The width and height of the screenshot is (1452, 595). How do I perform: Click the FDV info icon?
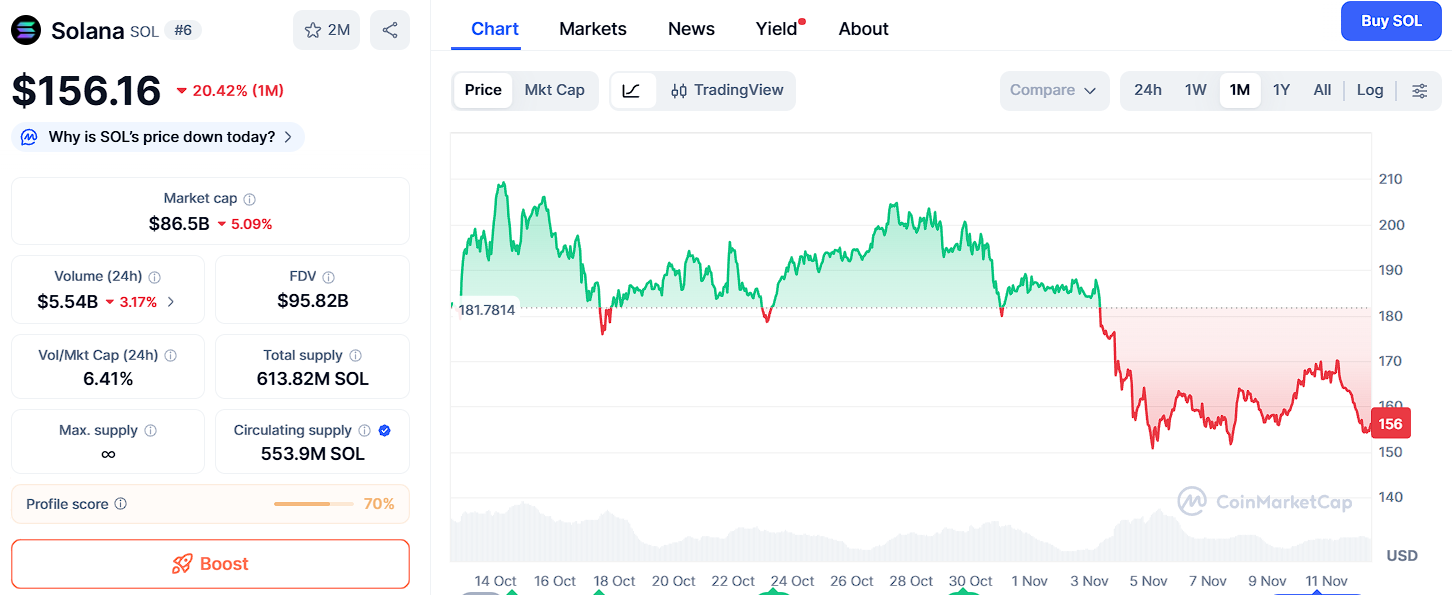329,277
